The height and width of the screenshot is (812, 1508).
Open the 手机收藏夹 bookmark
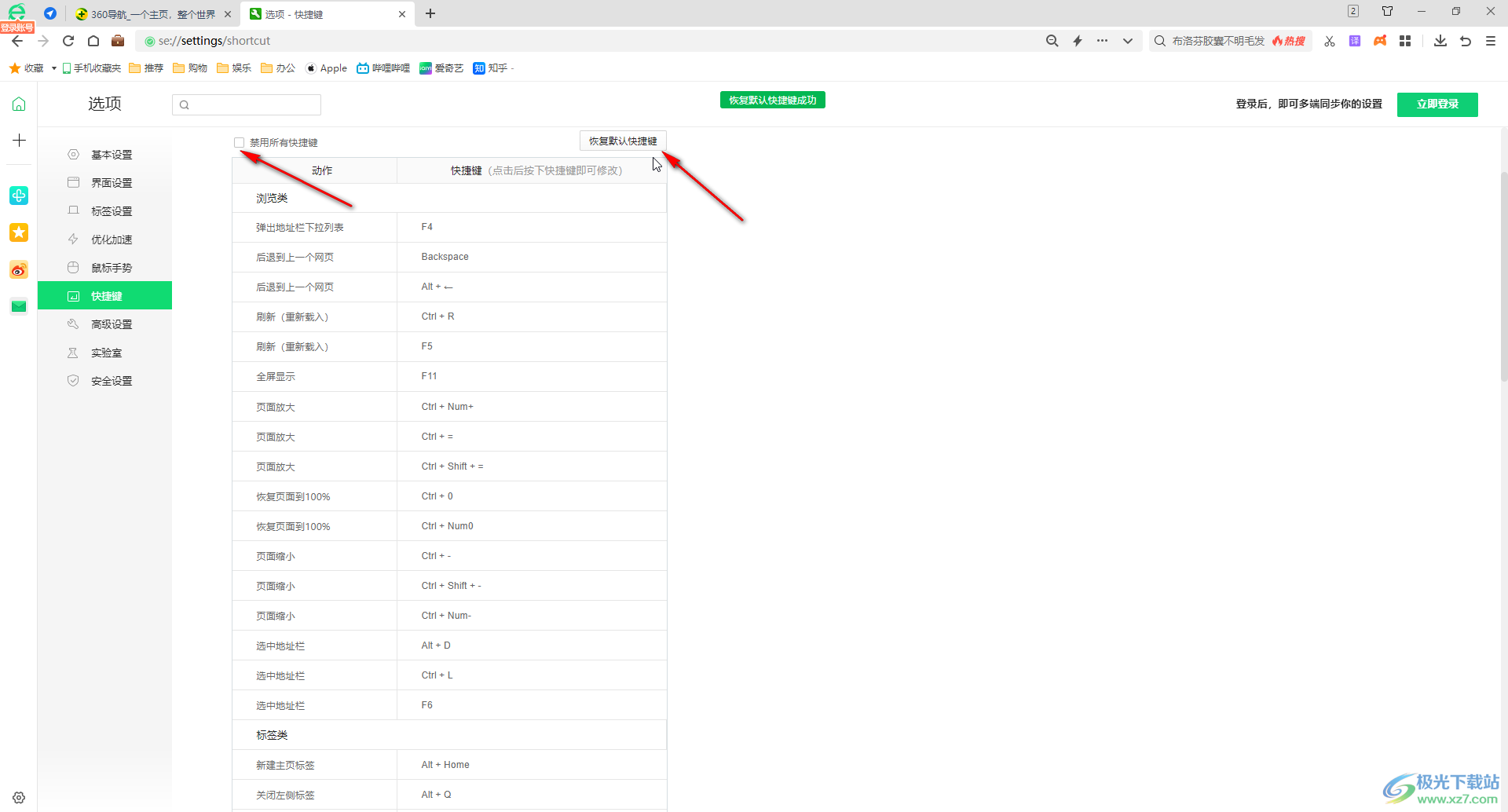point(92,68)
